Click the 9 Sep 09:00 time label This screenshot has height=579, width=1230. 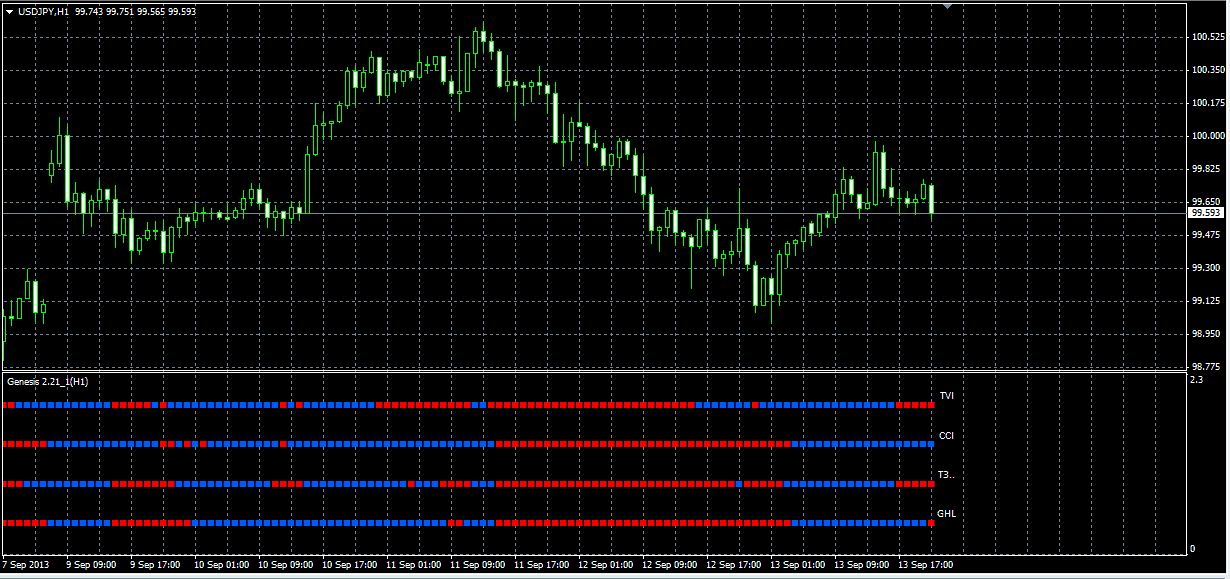90,565
